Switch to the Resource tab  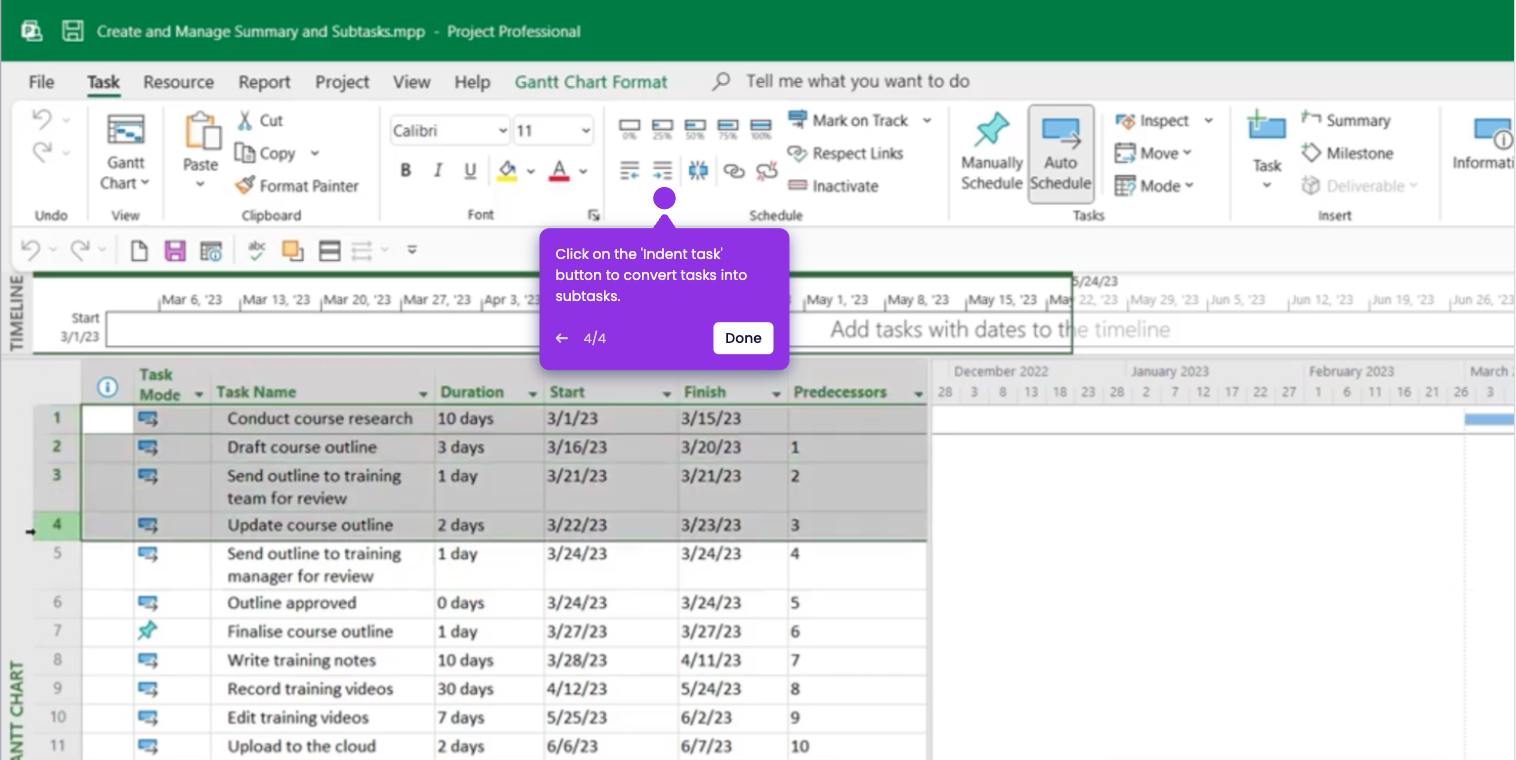(178, 82)
